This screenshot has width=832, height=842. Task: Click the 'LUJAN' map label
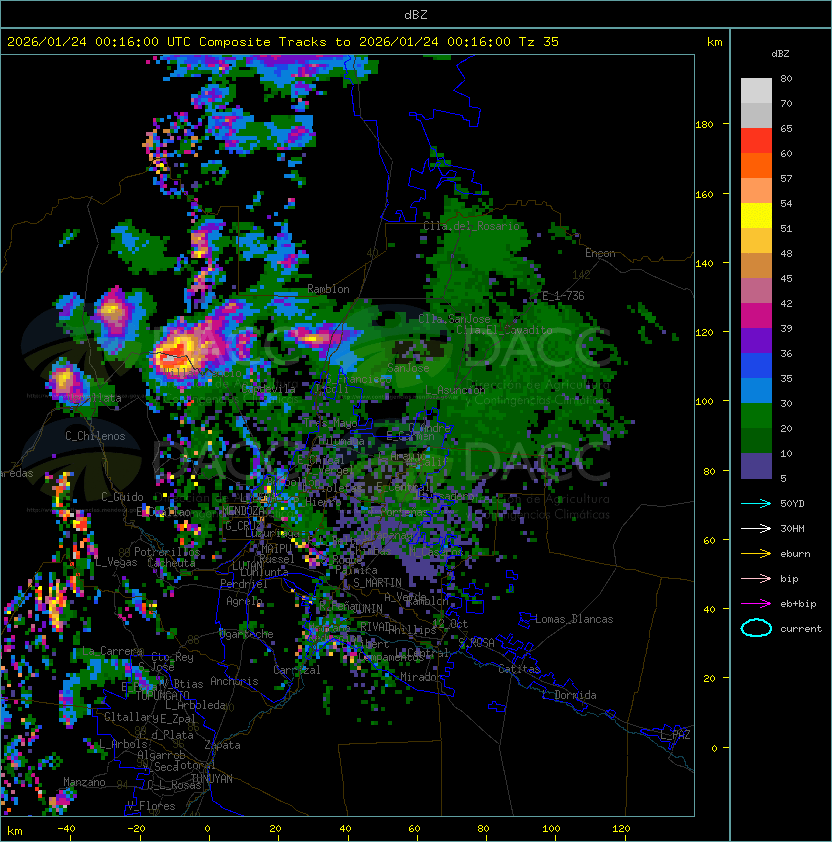pyautogui.click(x=248, y=566)
